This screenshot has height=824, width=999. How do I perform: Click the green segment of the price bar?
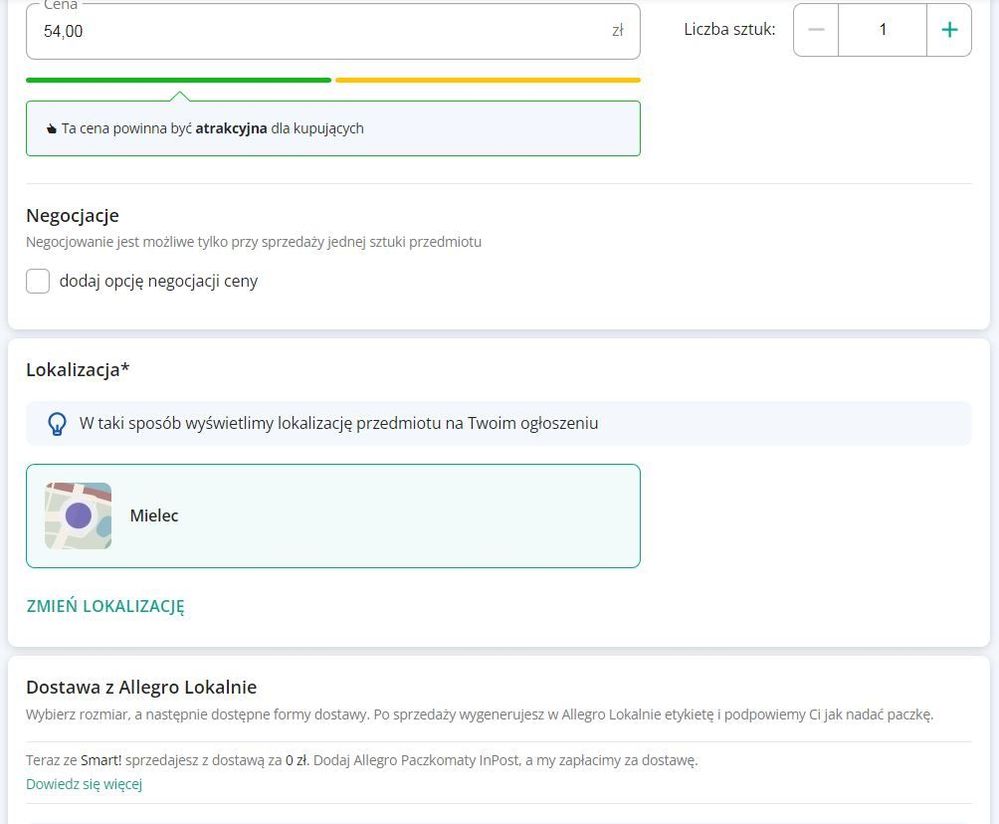178,80
